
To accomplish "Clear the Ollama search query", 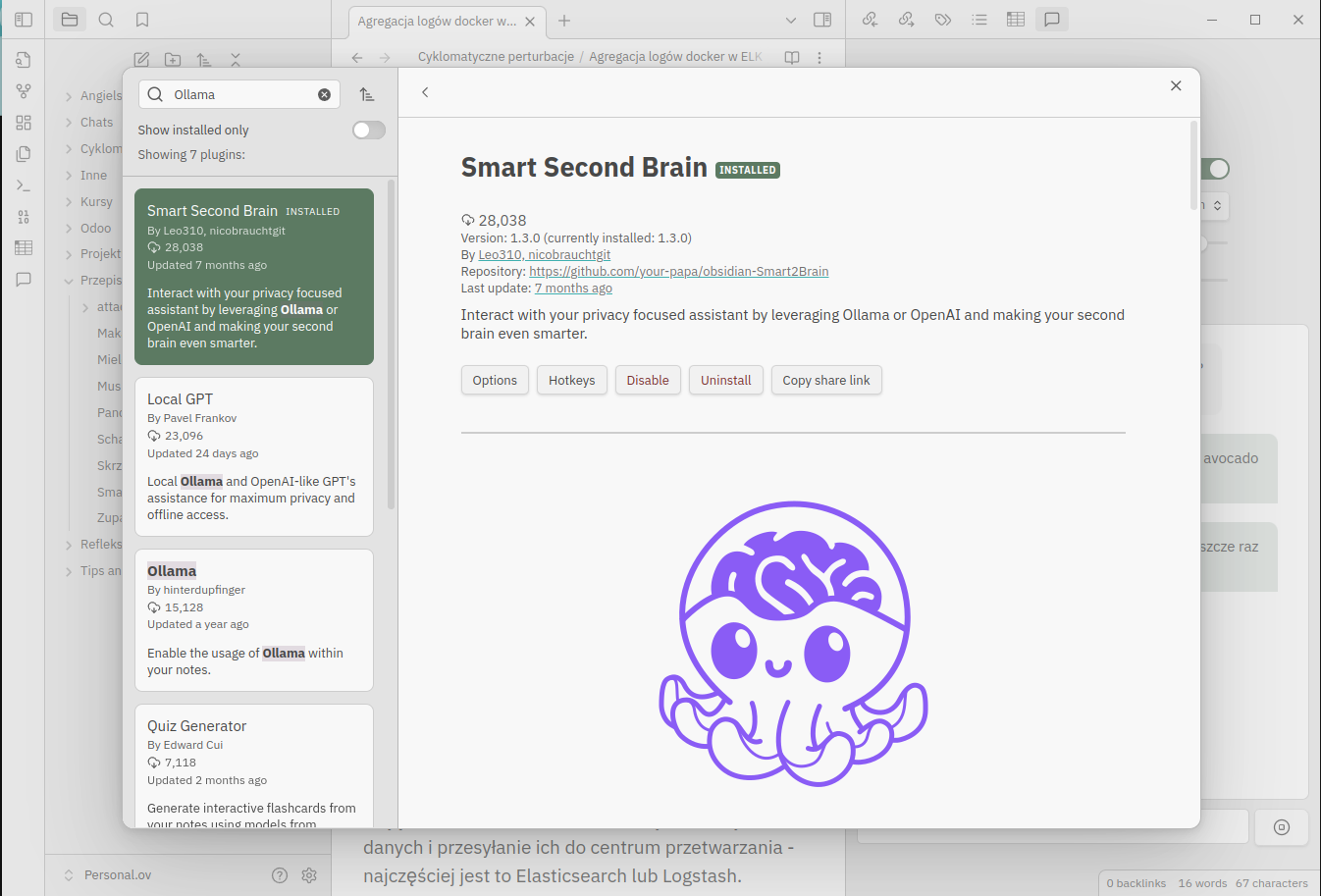I will pyautogui.click(x=324, y=94).
